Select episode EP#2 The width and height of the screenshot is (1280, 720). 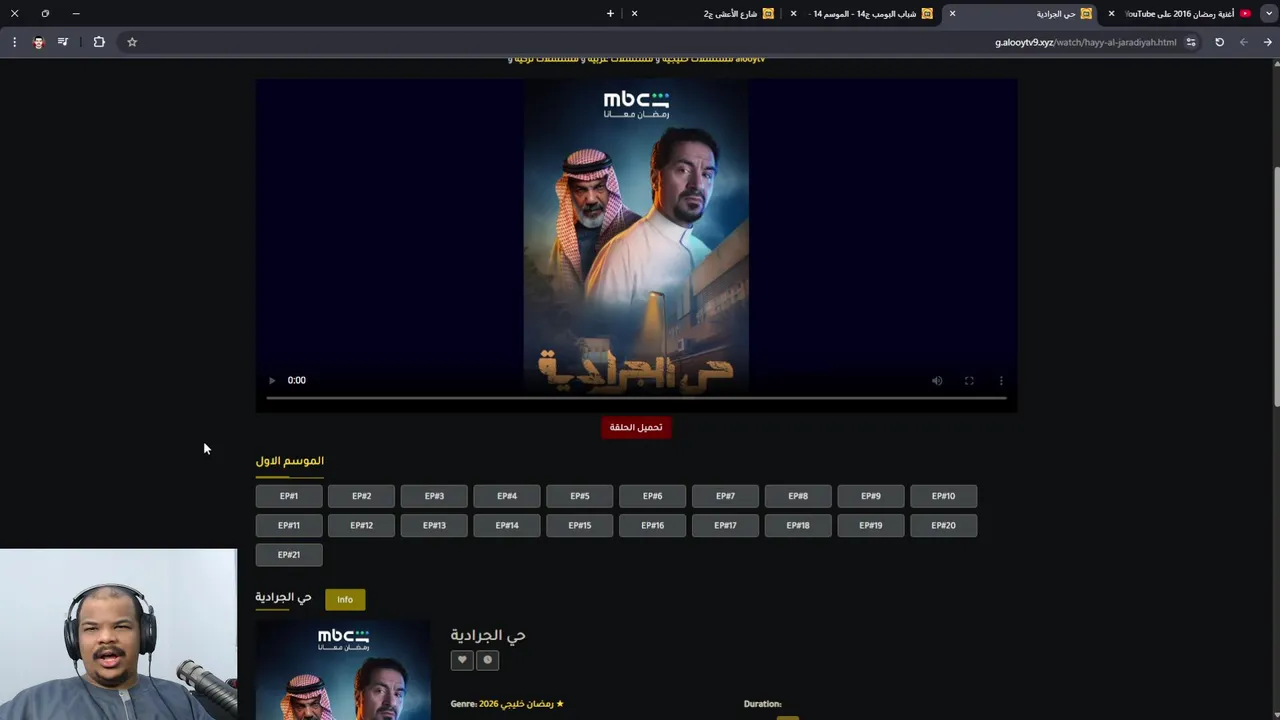tap(361, 496)
